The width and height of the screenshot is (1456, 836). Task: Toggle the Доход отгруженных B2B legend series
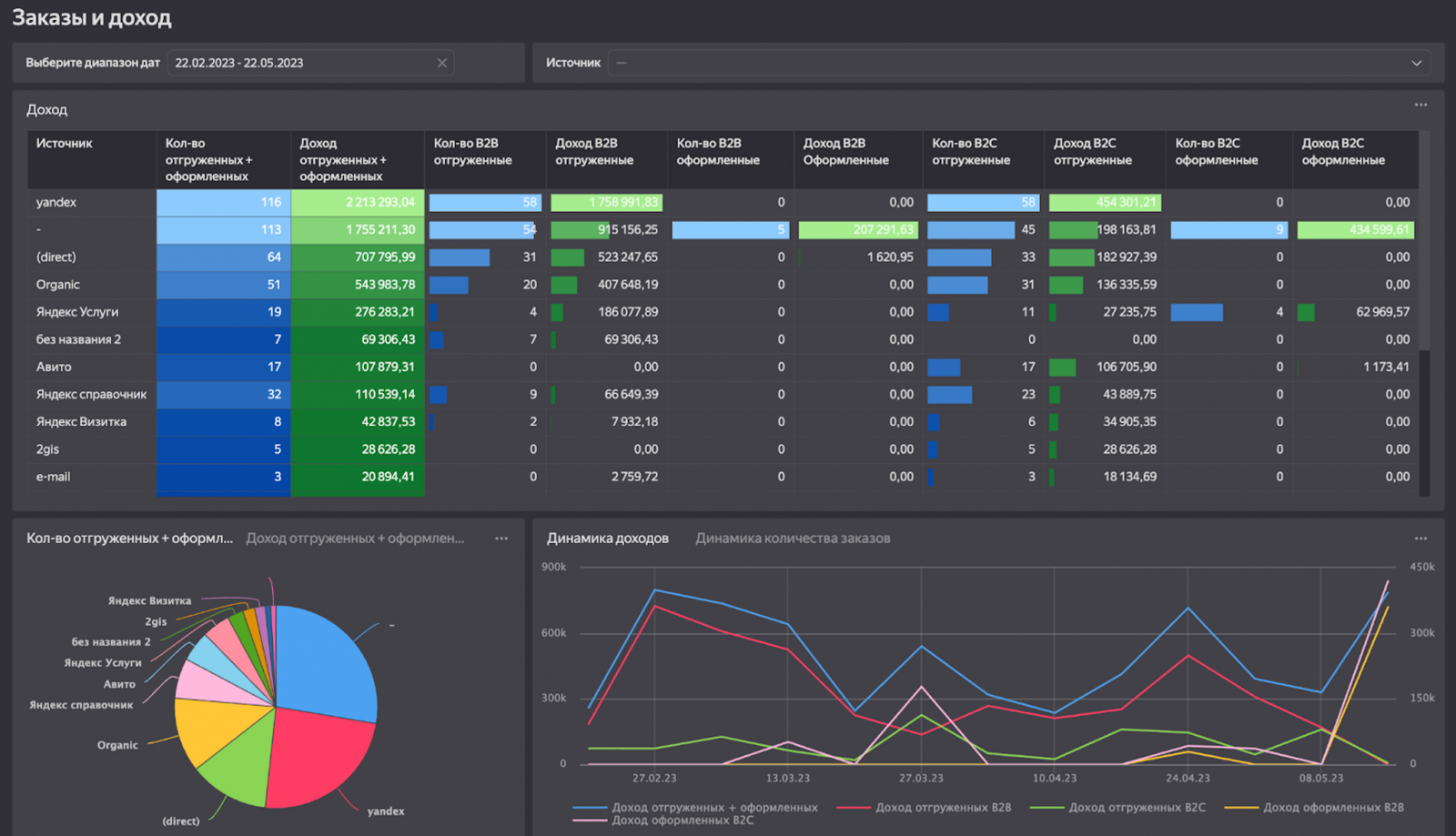(943, 807)
